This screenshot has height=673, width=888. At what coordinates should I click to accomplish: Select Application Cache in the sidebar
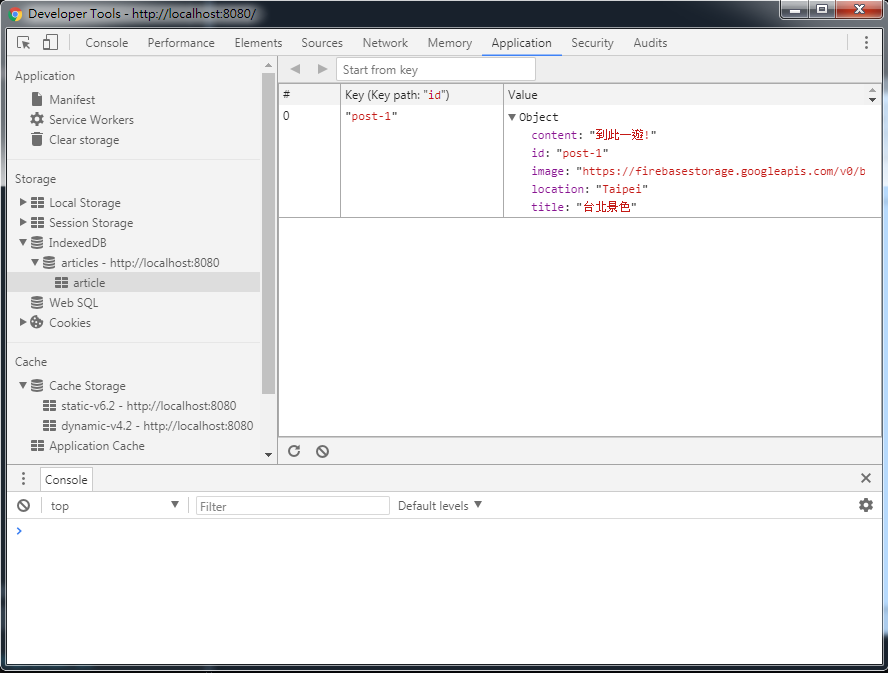tap(96, 446)
